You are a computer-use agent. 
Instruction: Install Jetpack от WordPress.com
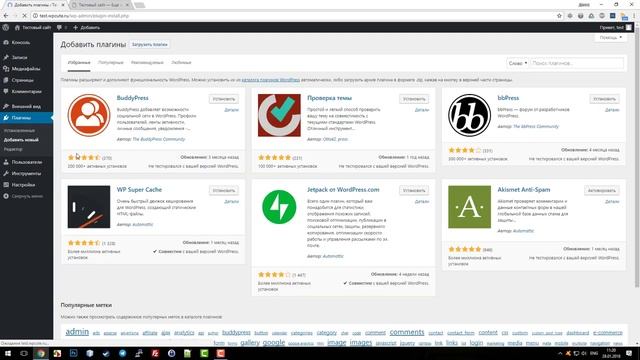coord(414,191)
